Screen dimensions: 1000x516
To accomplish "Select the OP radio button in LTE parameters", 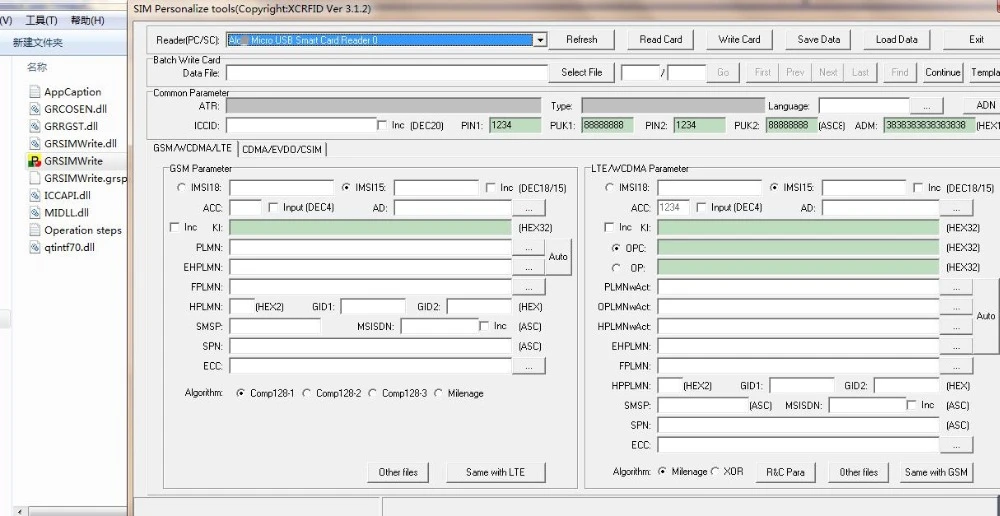I will click(x=616, y=268).
